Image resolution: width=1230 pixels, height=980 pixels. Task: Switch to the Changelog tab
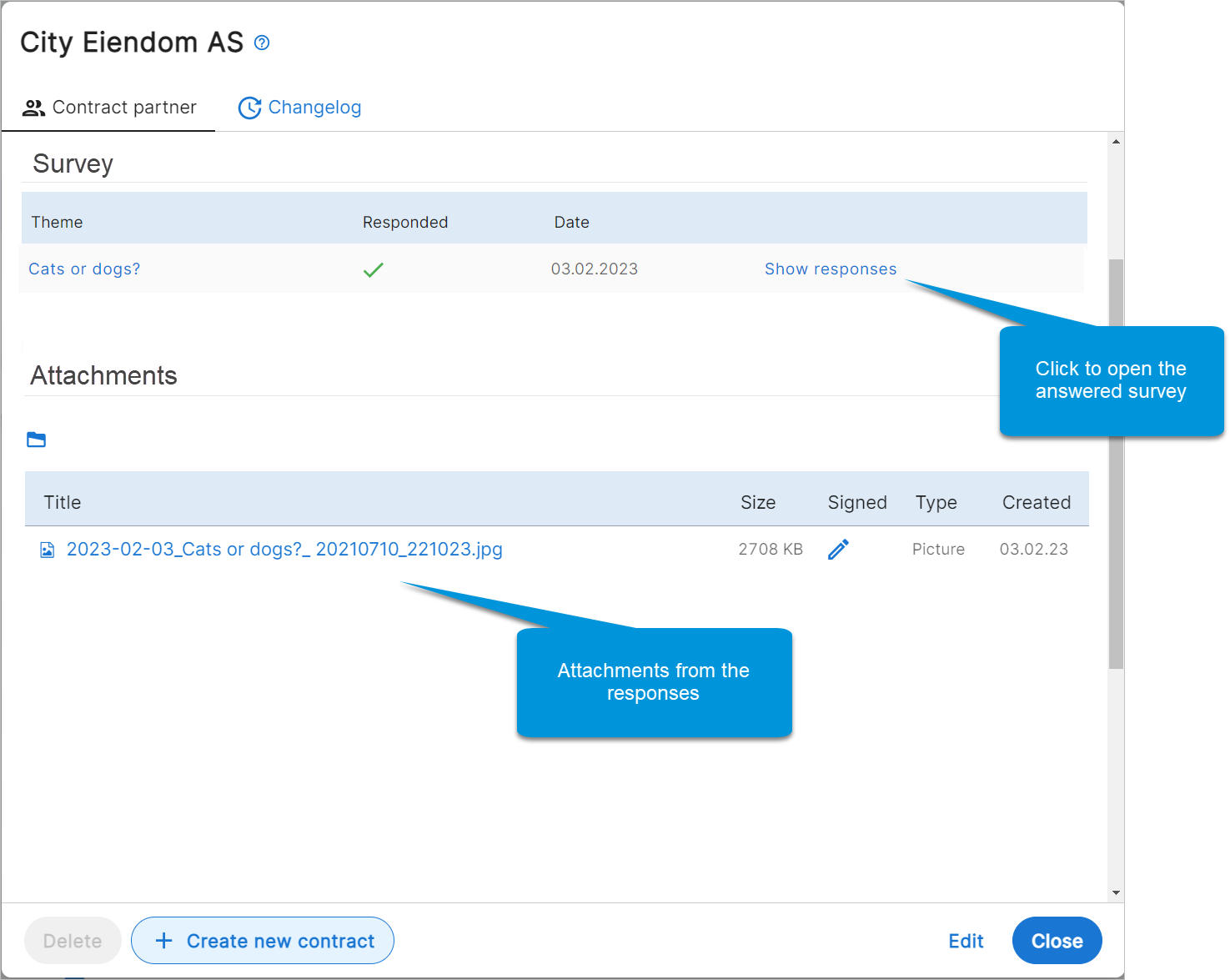click(299, 108)
